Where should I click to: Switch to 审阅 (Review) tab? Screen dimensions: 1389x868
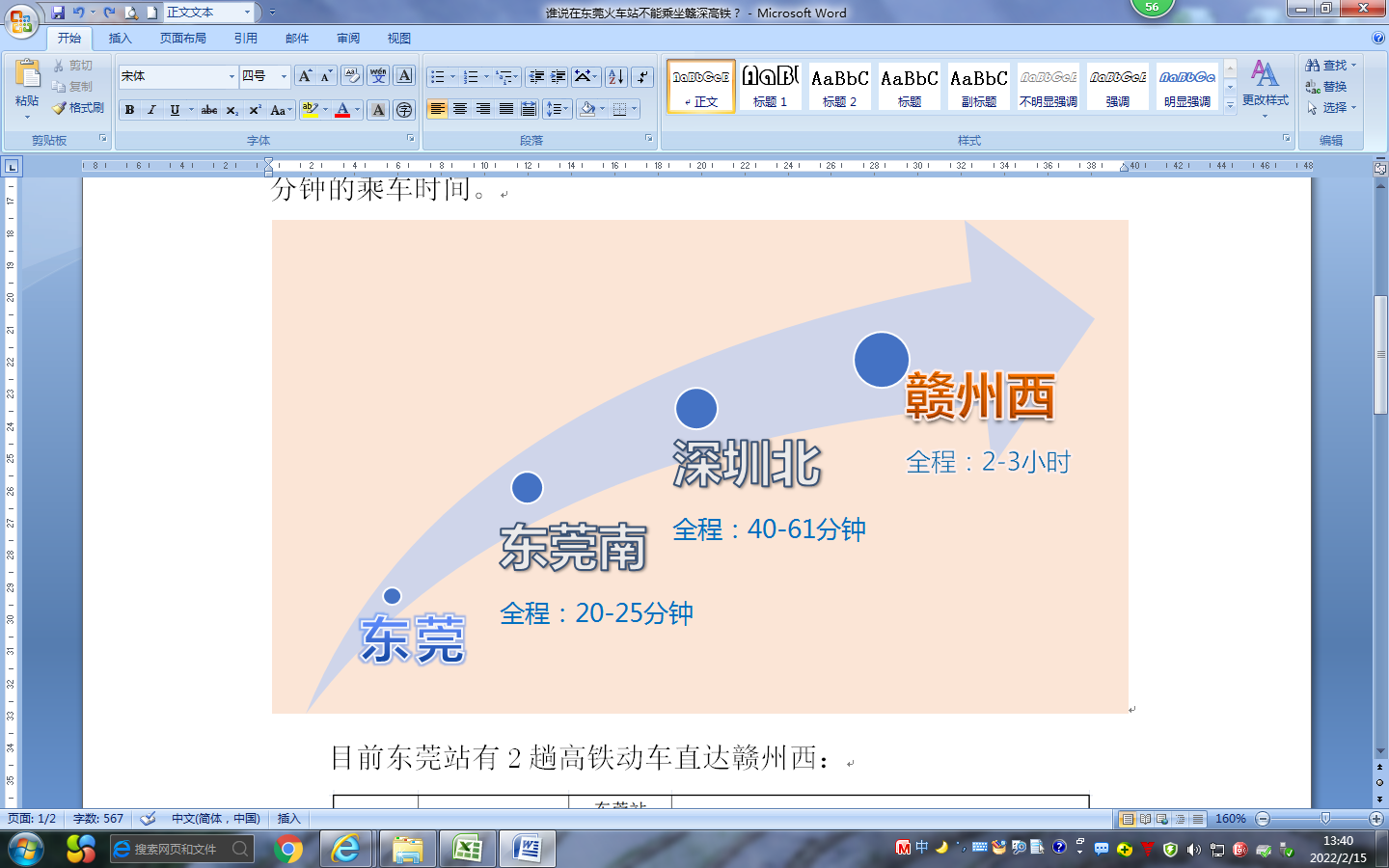pyautogui.click(x=348, y=39)
